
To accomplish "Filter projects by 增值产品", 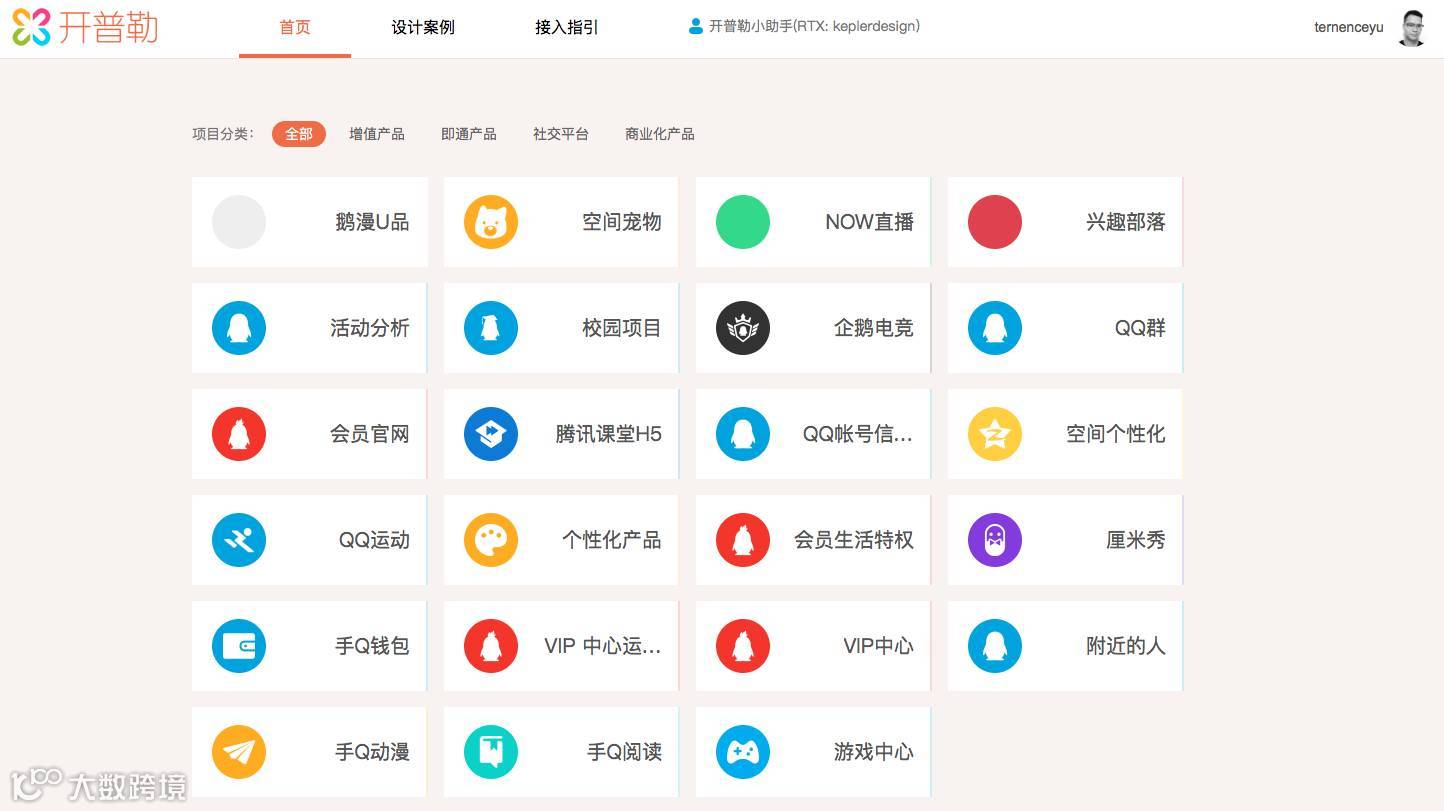I will pyautogui.click(x=377, y=134).
